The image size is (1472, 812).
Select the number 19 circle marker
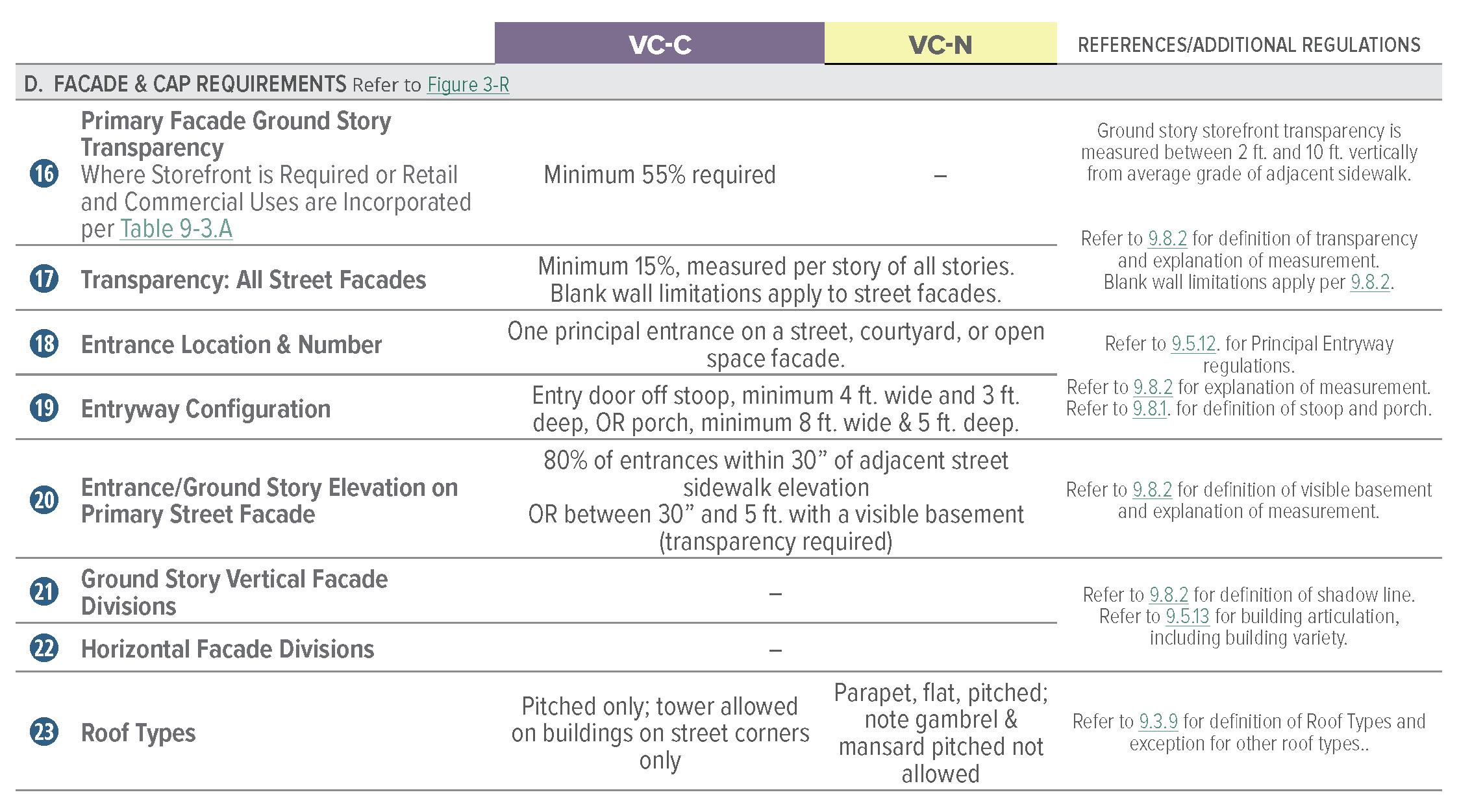(44, 408)
